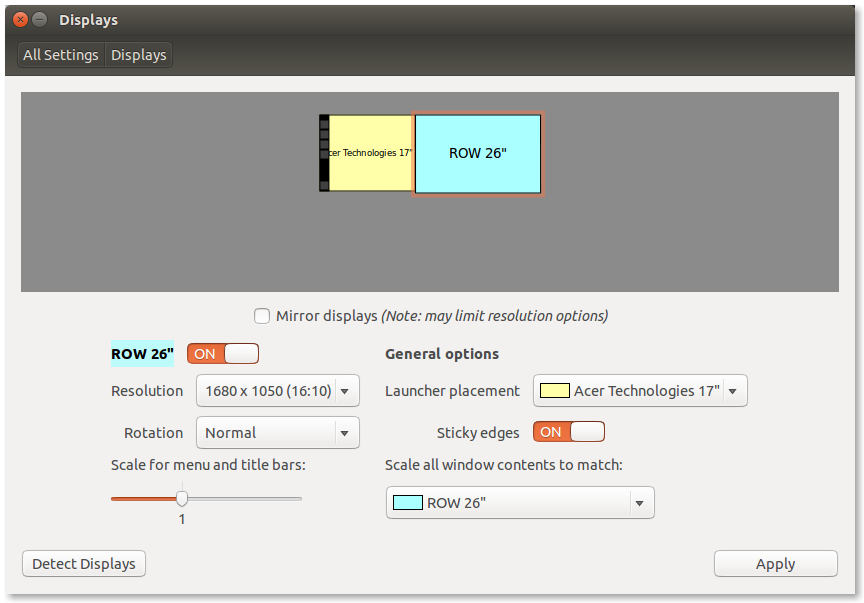Minimize the Displays window
Screen dimensions: 864x603
(x=40, y=20)
